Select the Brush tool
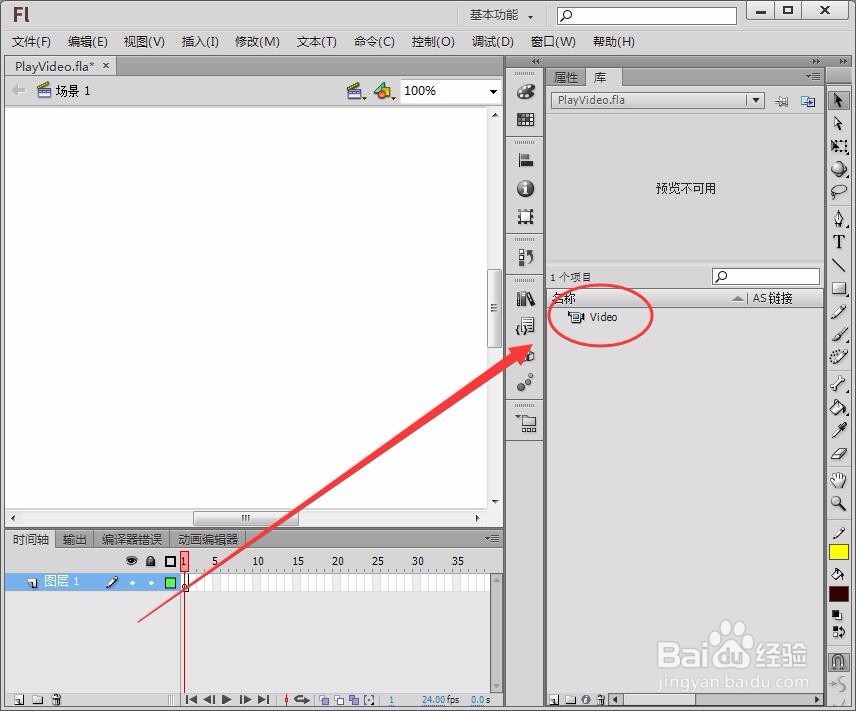The height and width of the screenshot is (711, 856). [838, 334]
